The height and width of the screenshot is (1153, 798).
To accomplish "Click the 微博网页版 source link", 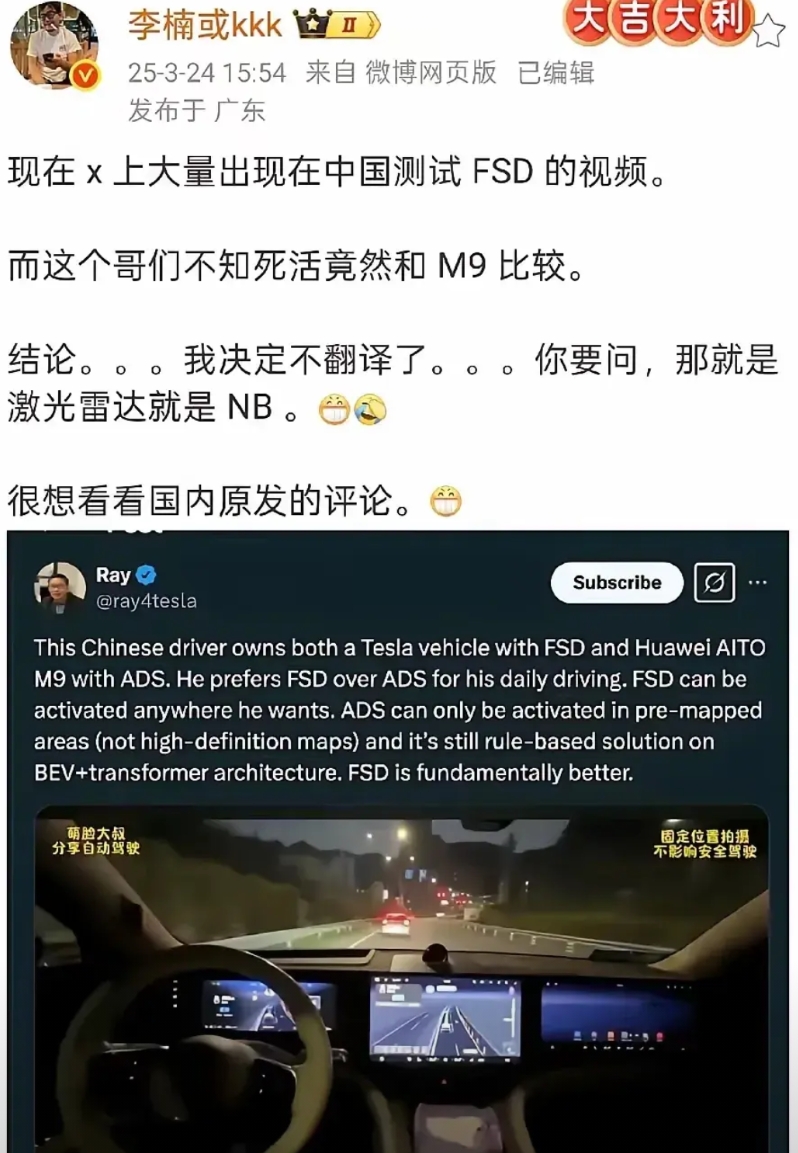I will tap(431, 72).
